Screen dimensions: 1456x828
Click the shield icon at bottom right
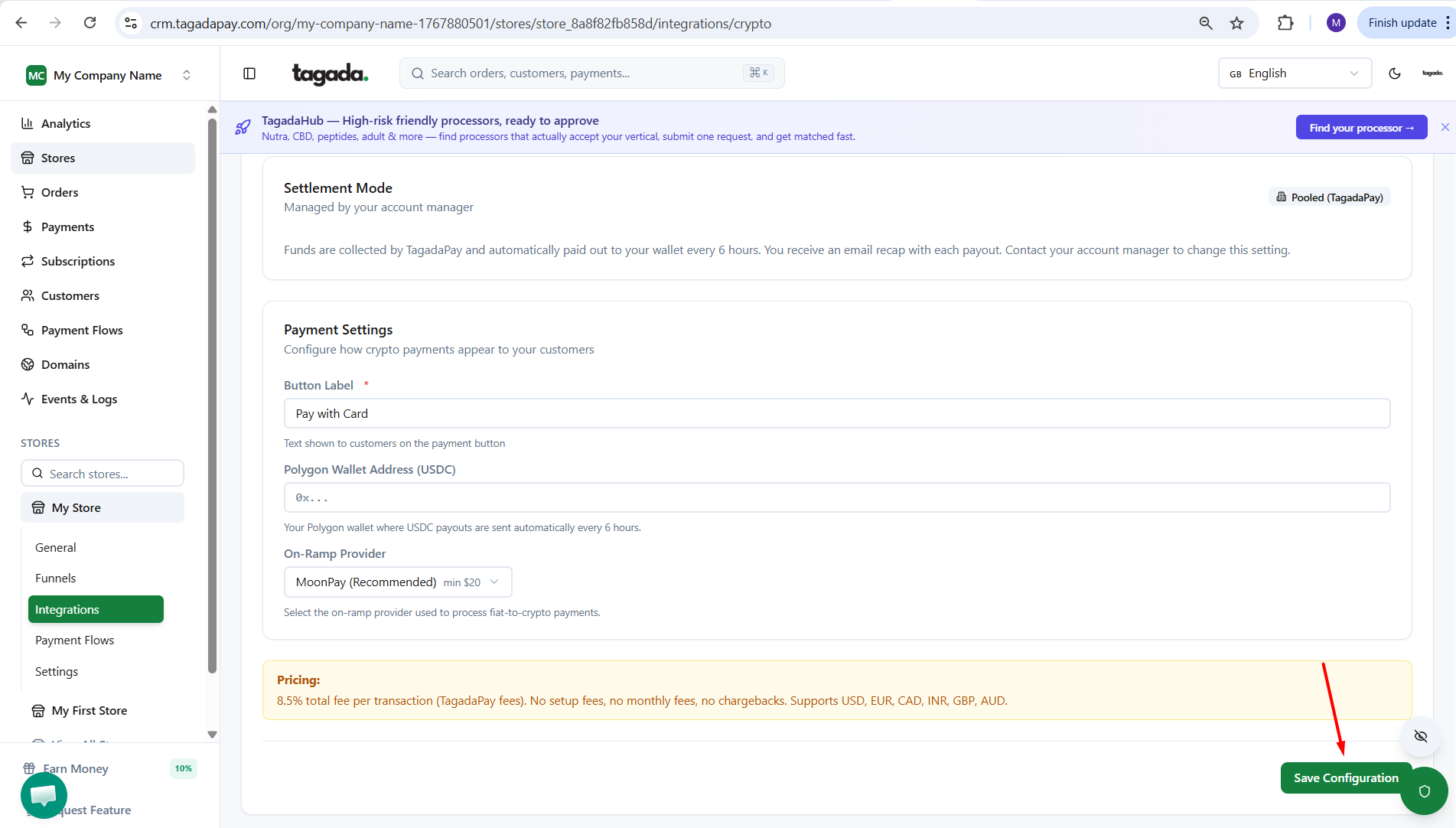pyautogui.click(x=1424, y=791)
